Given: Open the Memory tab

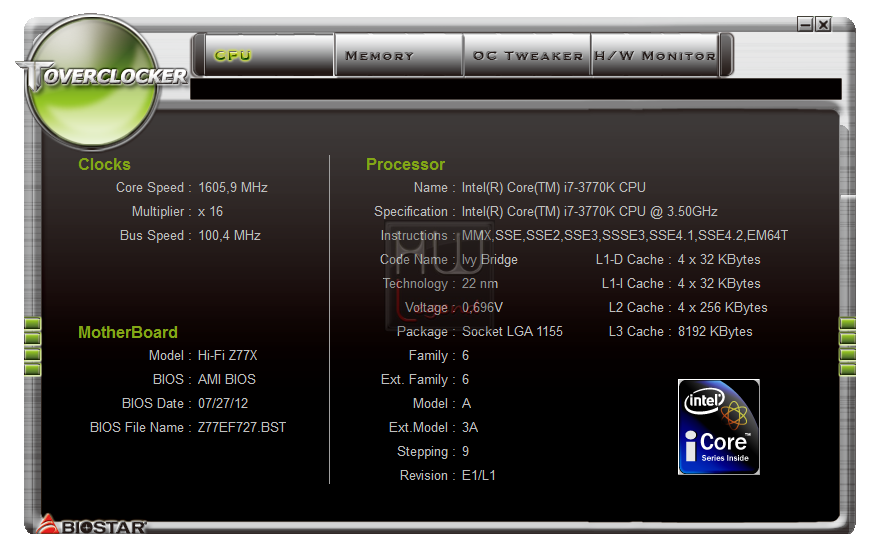Looking at the screenshot, I should coord(399,55).
